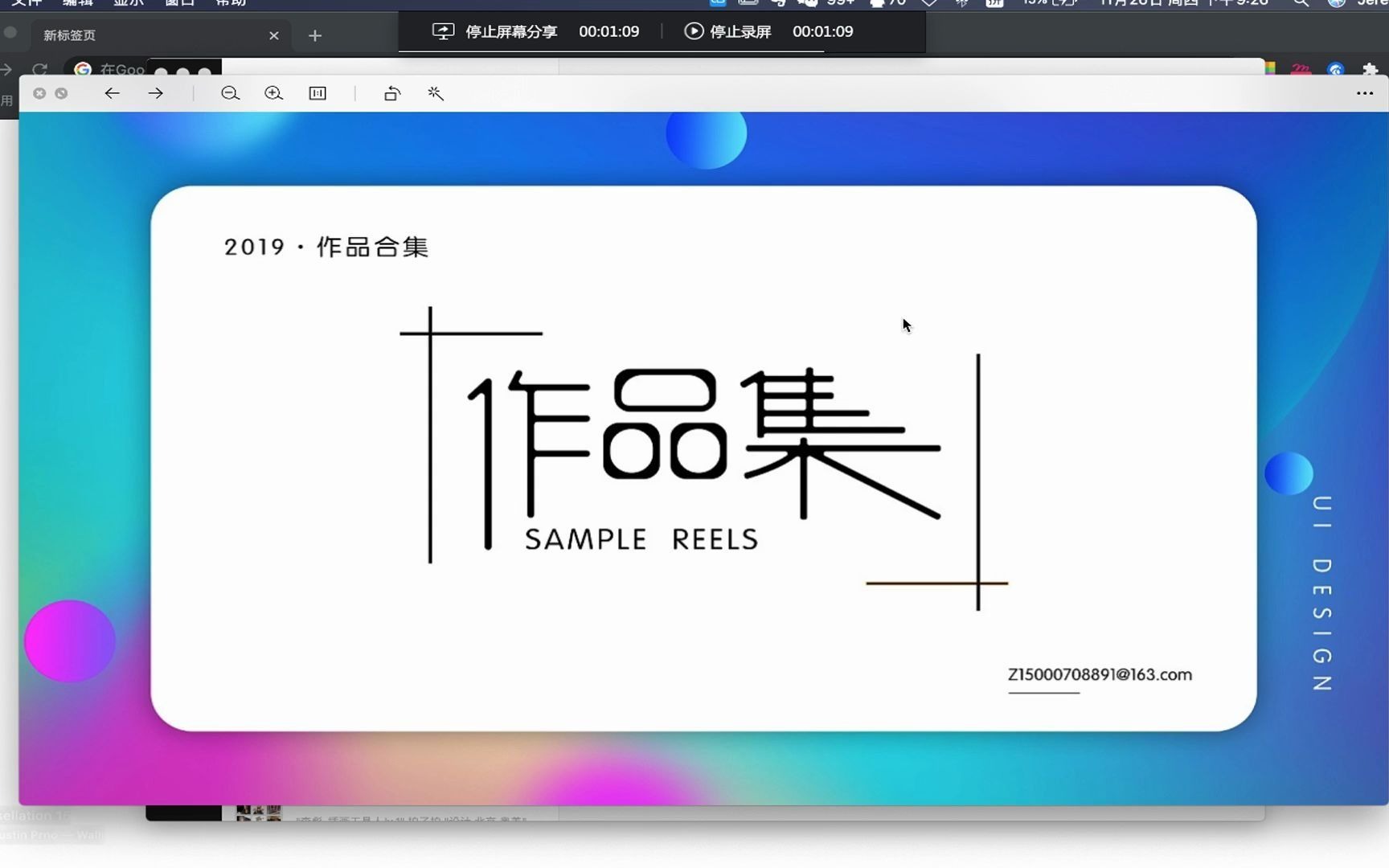Close the 新标签页 browser tab
The image size is (1389, 868).
[x=274, y=35]
